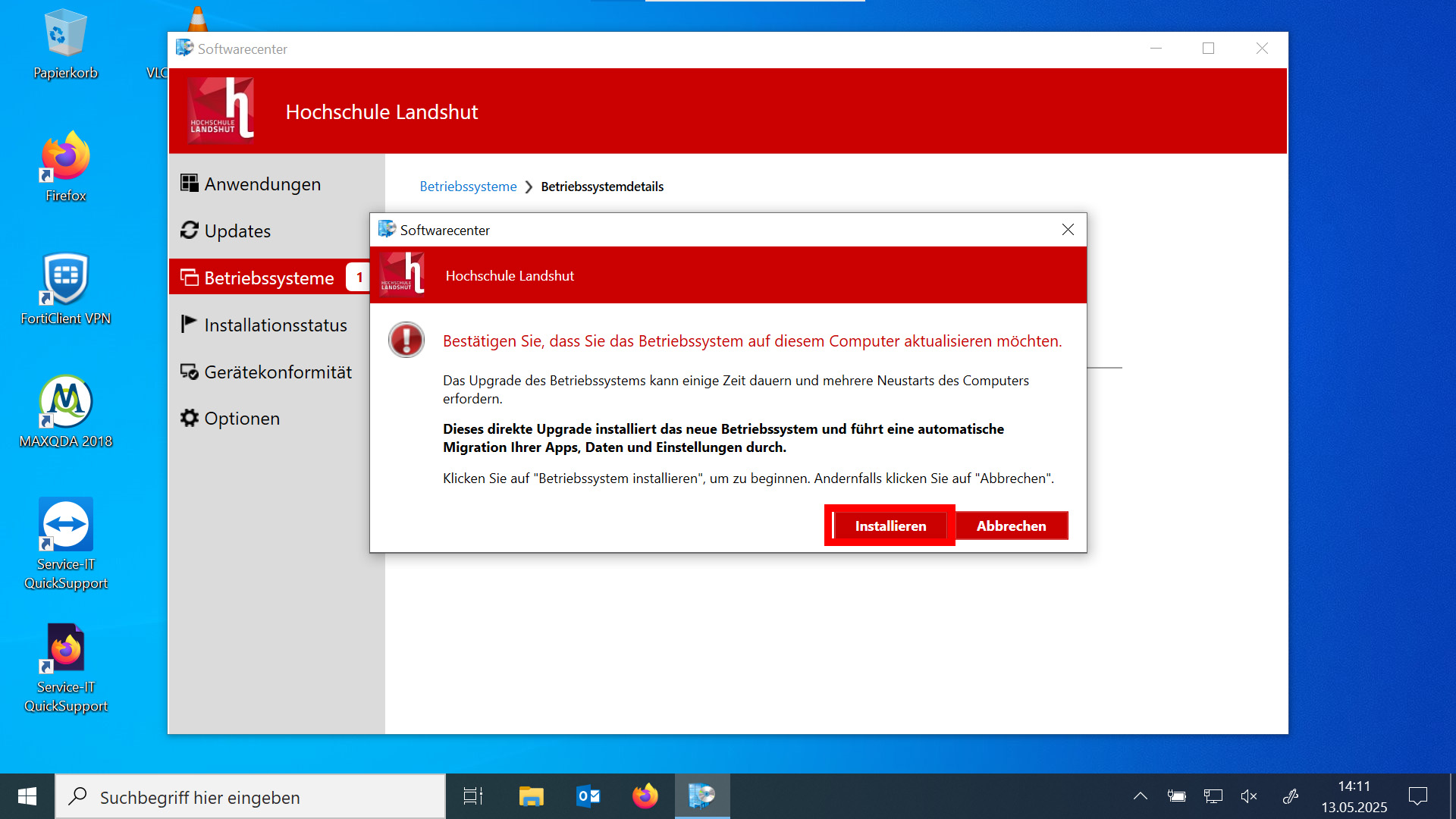Open the Anwendungen section in the sidebar

tap(262, 184)
